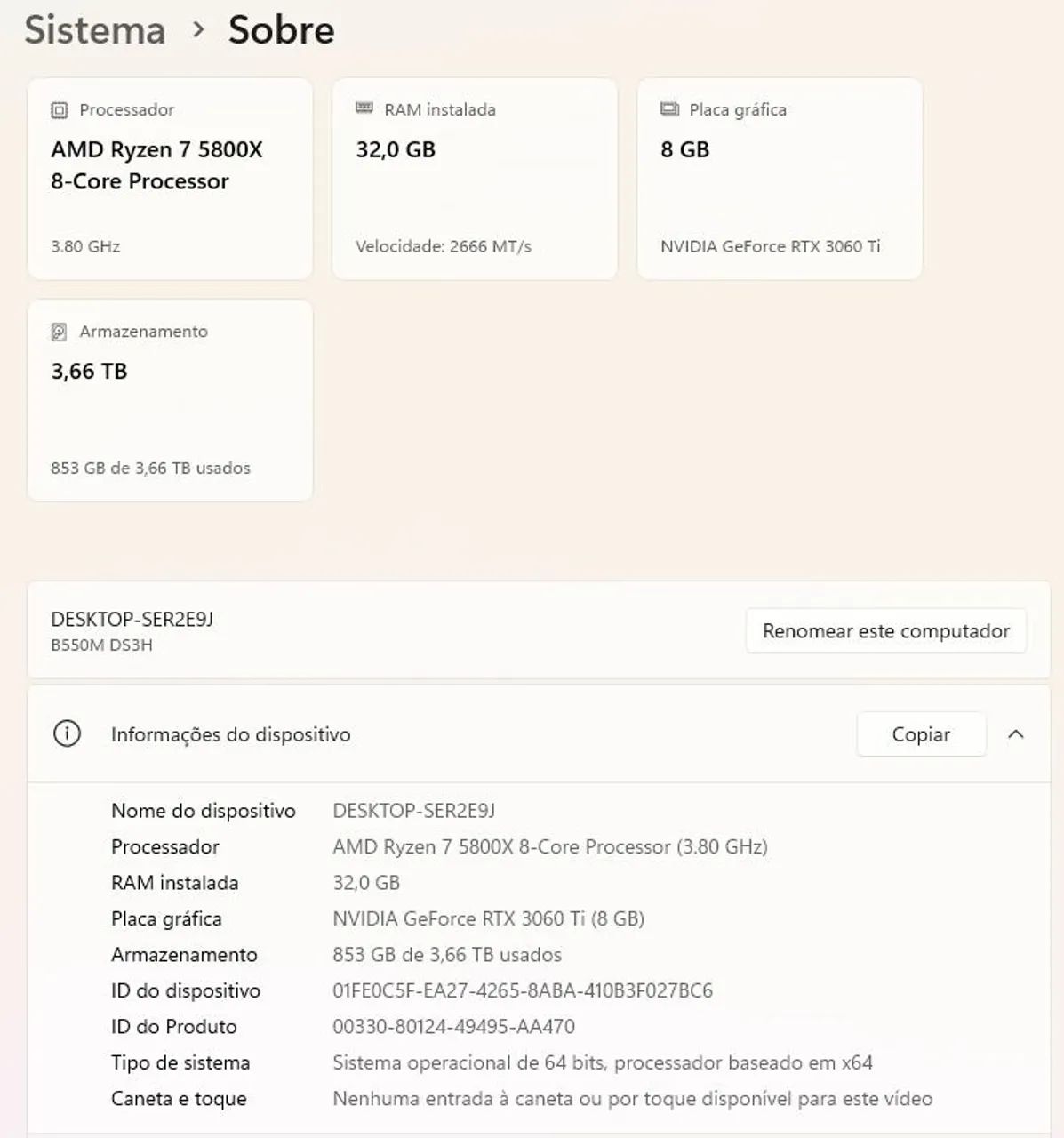Open the Placa gráfica RTX 3060 Ti card
The image size is (1064, 1138).
click(x=780, y=179)
